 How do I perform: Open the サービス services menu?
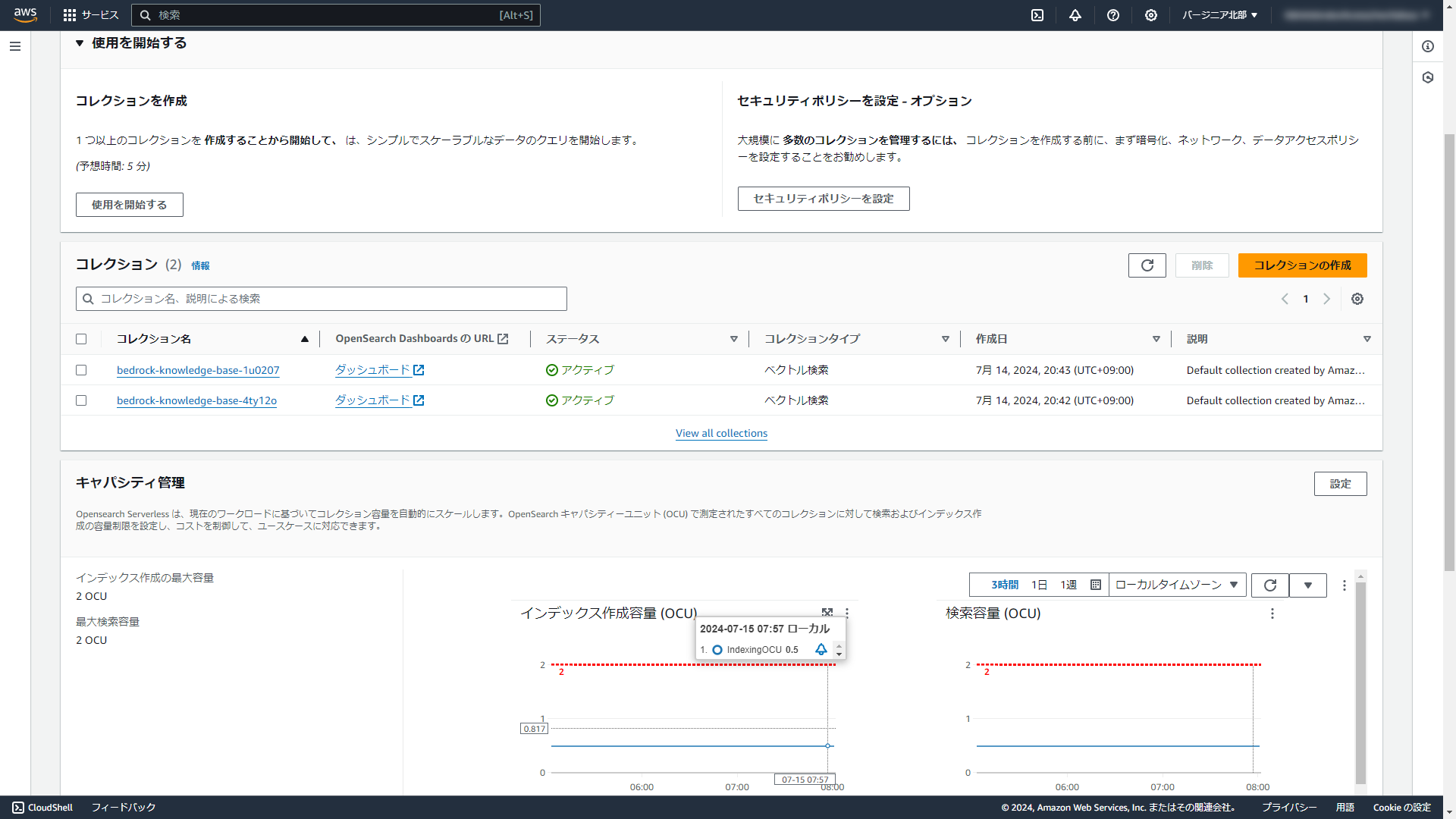[x=91, y=15]
